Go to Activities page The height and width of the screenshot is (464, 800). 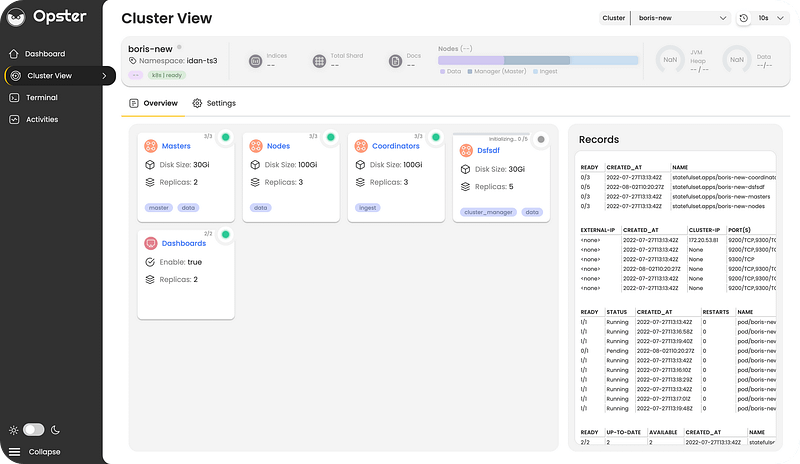tap(42, 119)
